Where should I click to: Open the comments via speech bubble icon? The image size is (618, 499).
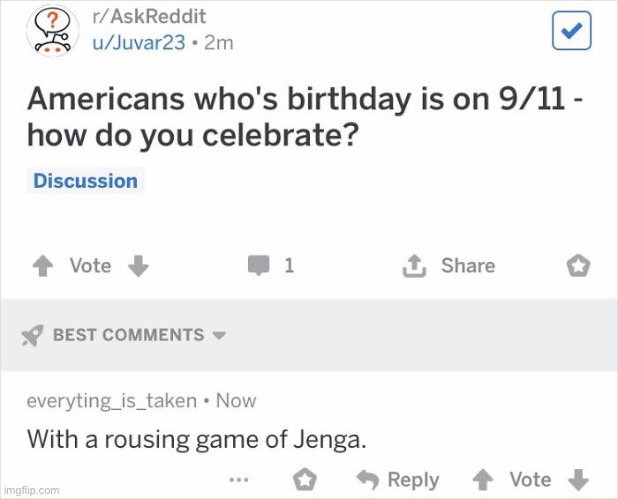pyautogui.click(x=259, y=265)
